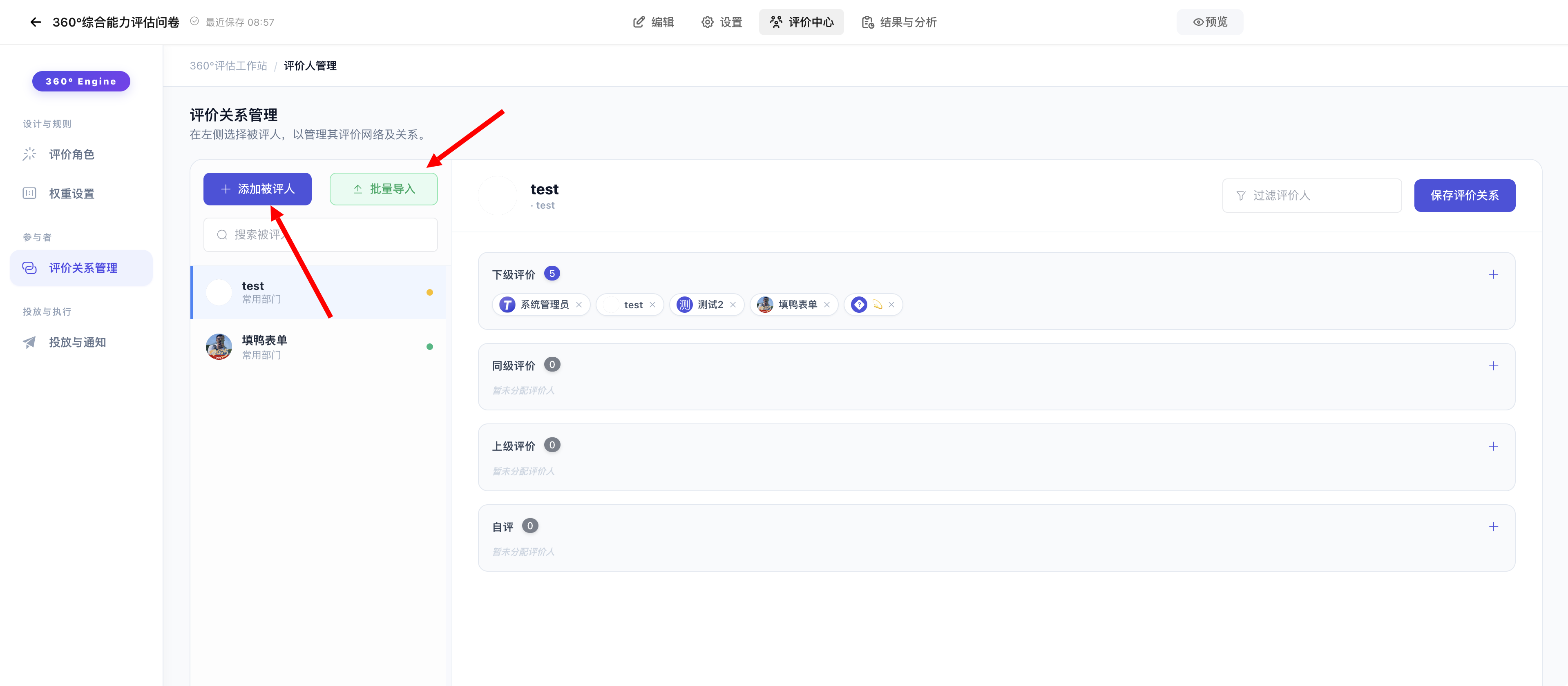This screenshot has width=1568, height=686.
Task: Open the 设置 tab
Action: click(722, 22)
